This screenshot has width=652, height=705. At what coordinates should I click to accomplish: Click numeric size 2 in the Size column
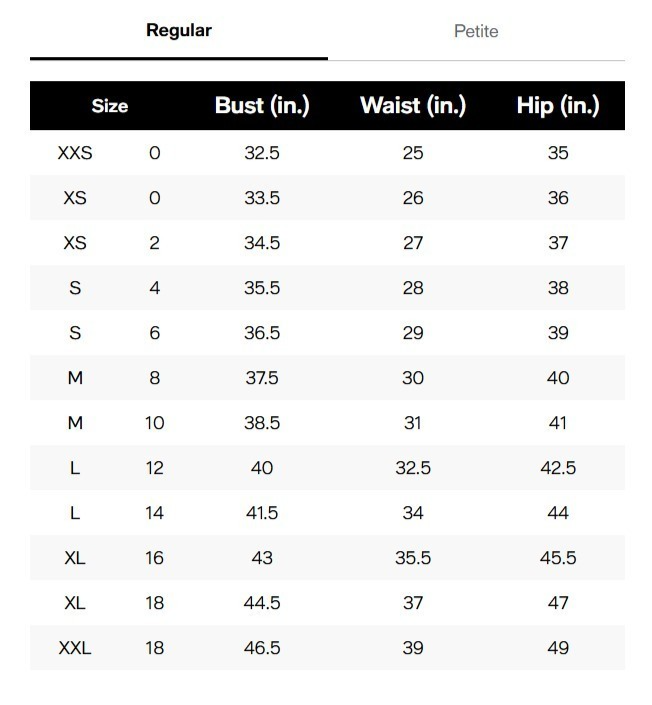[x=154, y=243]
